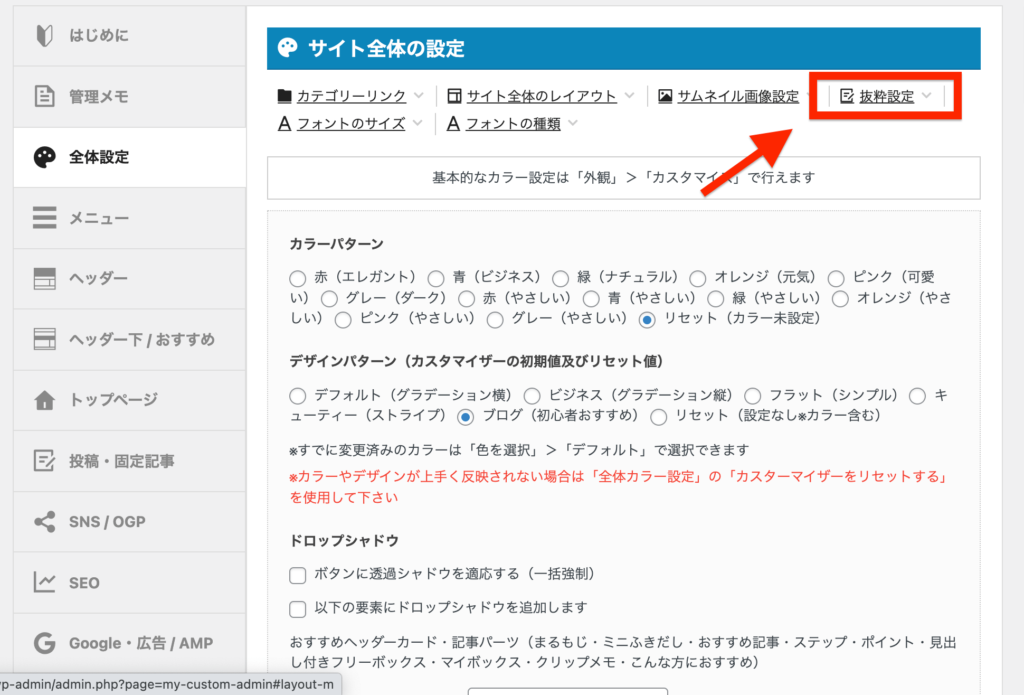Click the Google・広告 / AMP G icon
Screen dimensions: 1024x695
click(44, 643)
